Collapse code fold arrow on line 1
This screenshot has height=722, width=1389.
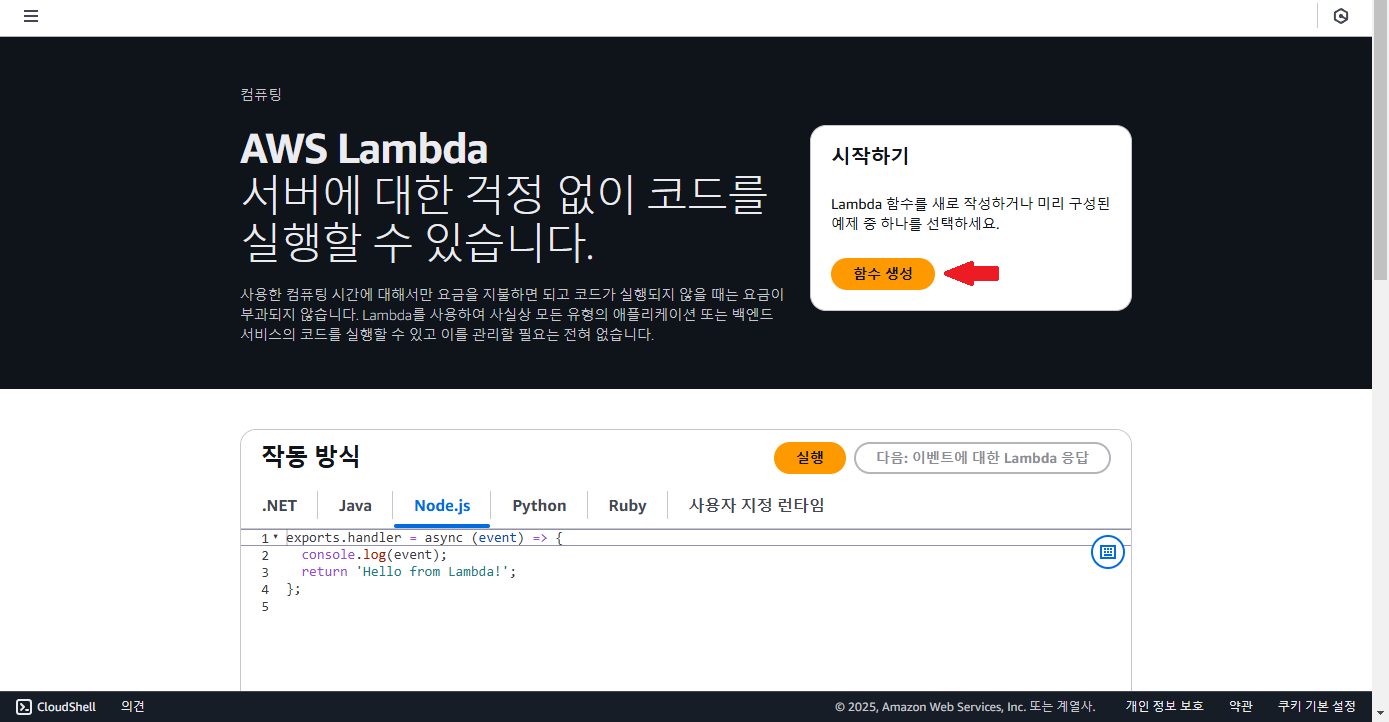coord(276,537)
